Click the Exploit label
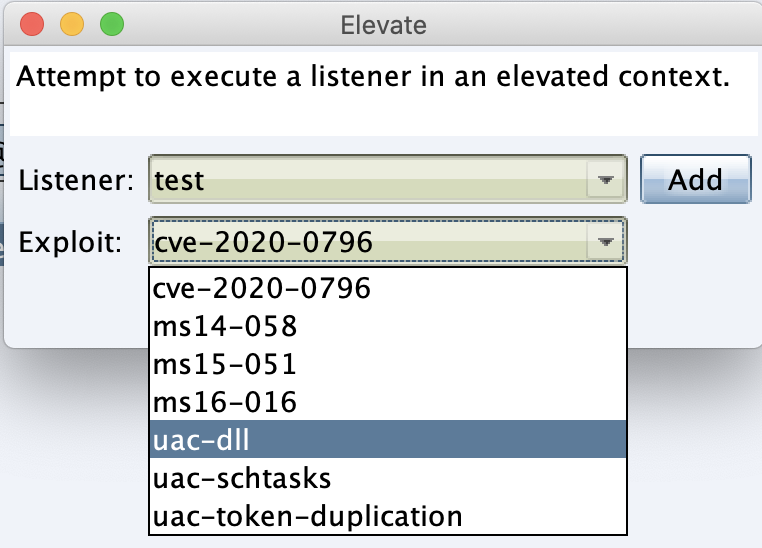This screenshot has height=548, width=762. coord(70,242)
